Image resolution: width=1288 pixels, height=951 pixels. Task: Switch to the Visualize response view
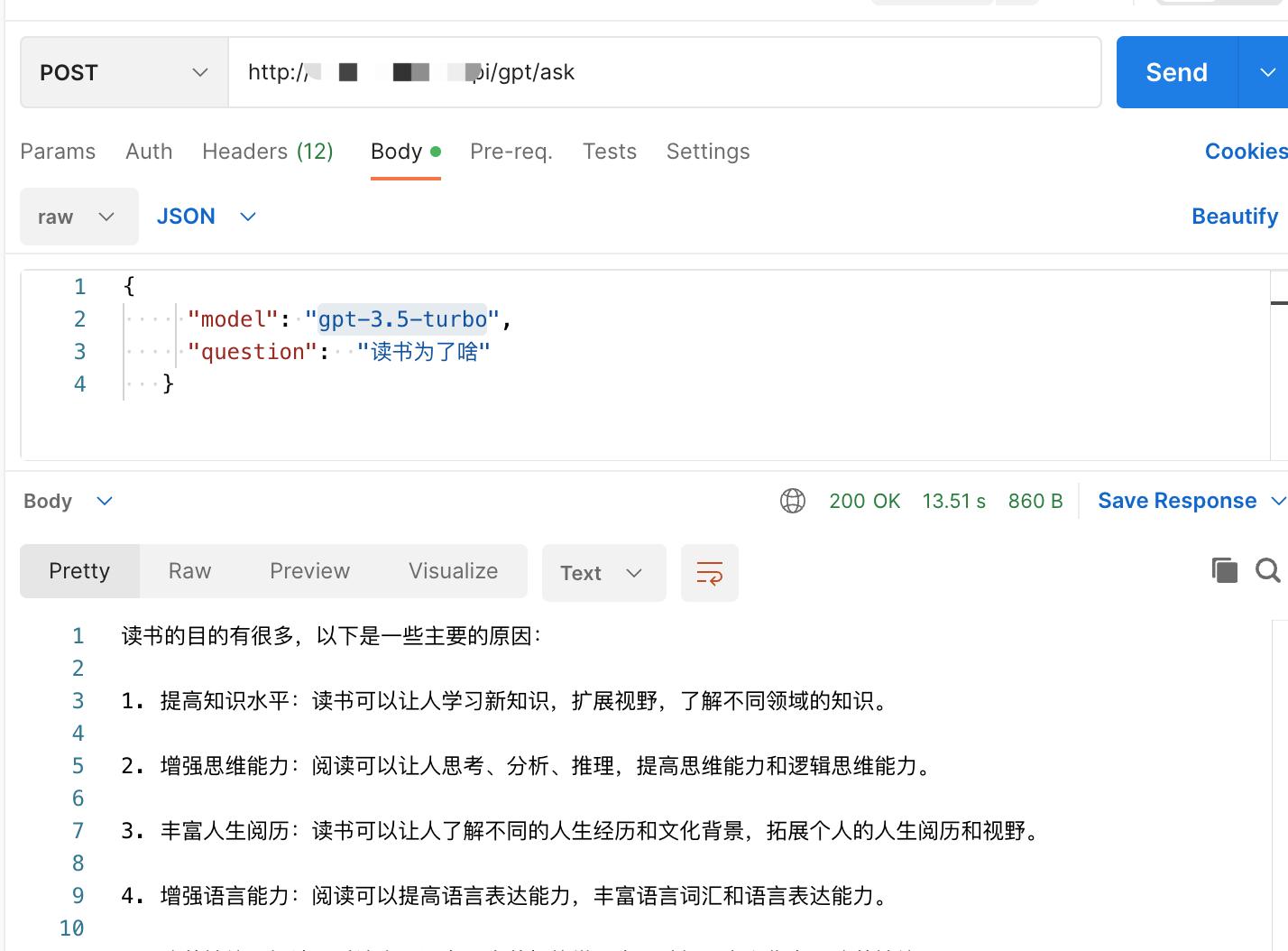point(453,570)
